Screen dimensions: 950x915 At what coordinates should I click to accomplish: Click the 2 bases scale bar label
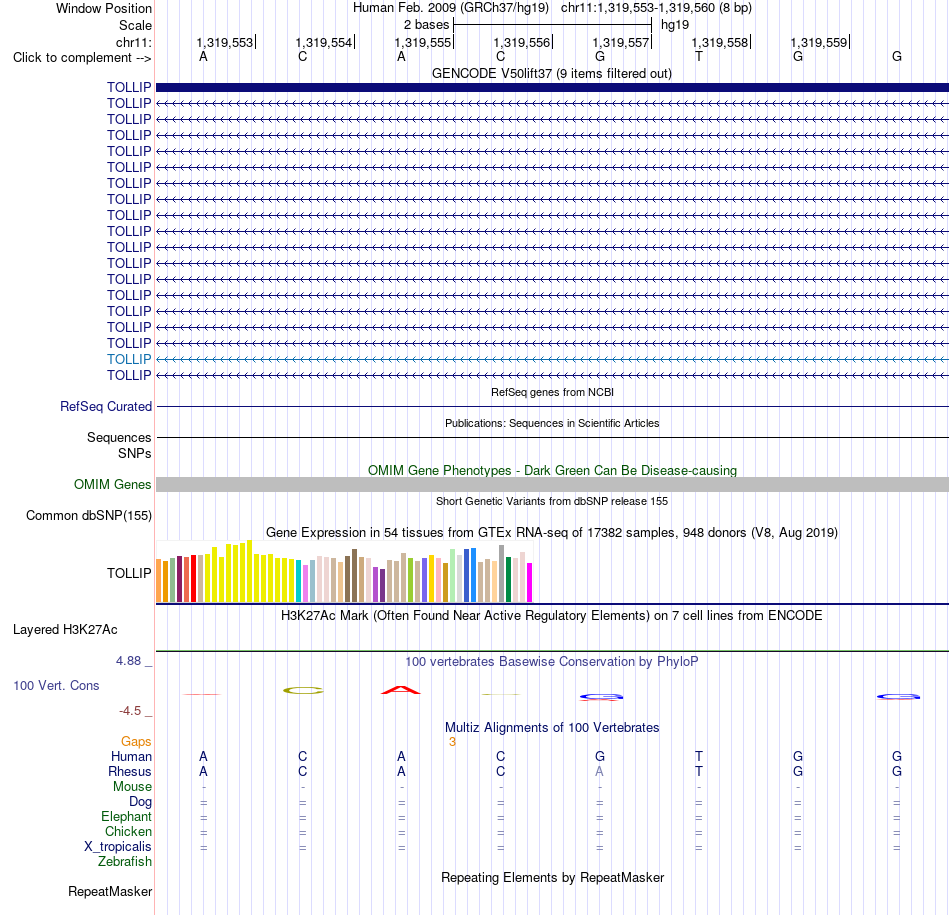click(427, 25)
